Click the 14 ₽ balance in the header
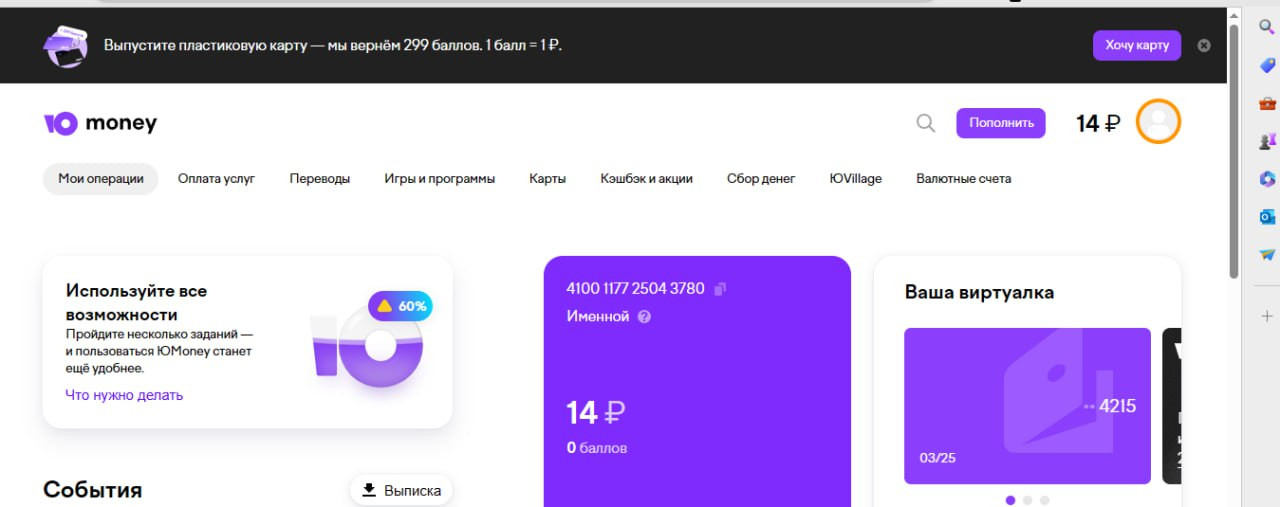 tap(1098, 123)
